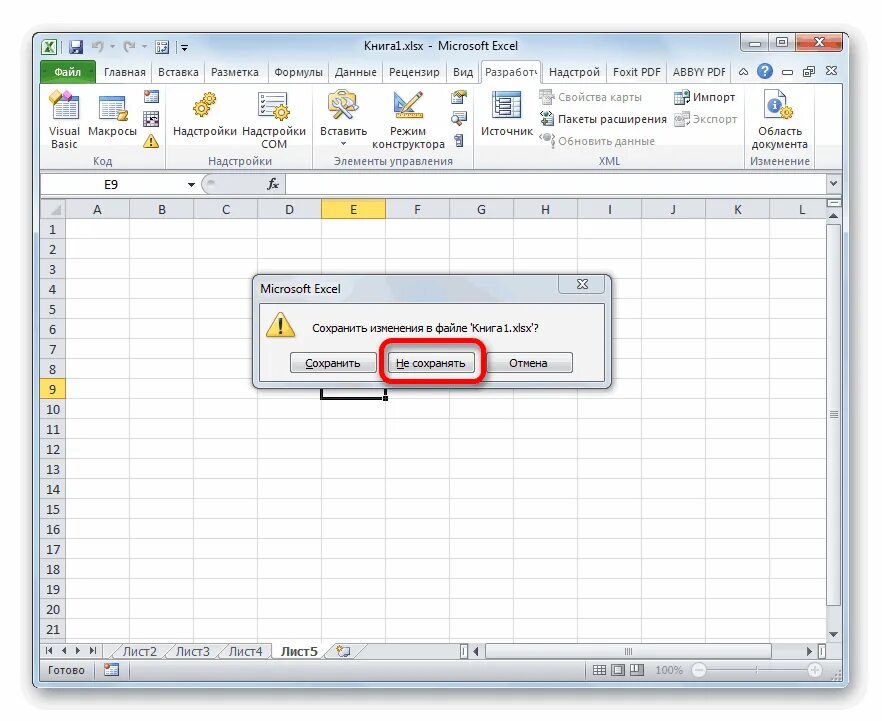Click Свойства карты in XML group

[x=591, y=97]
